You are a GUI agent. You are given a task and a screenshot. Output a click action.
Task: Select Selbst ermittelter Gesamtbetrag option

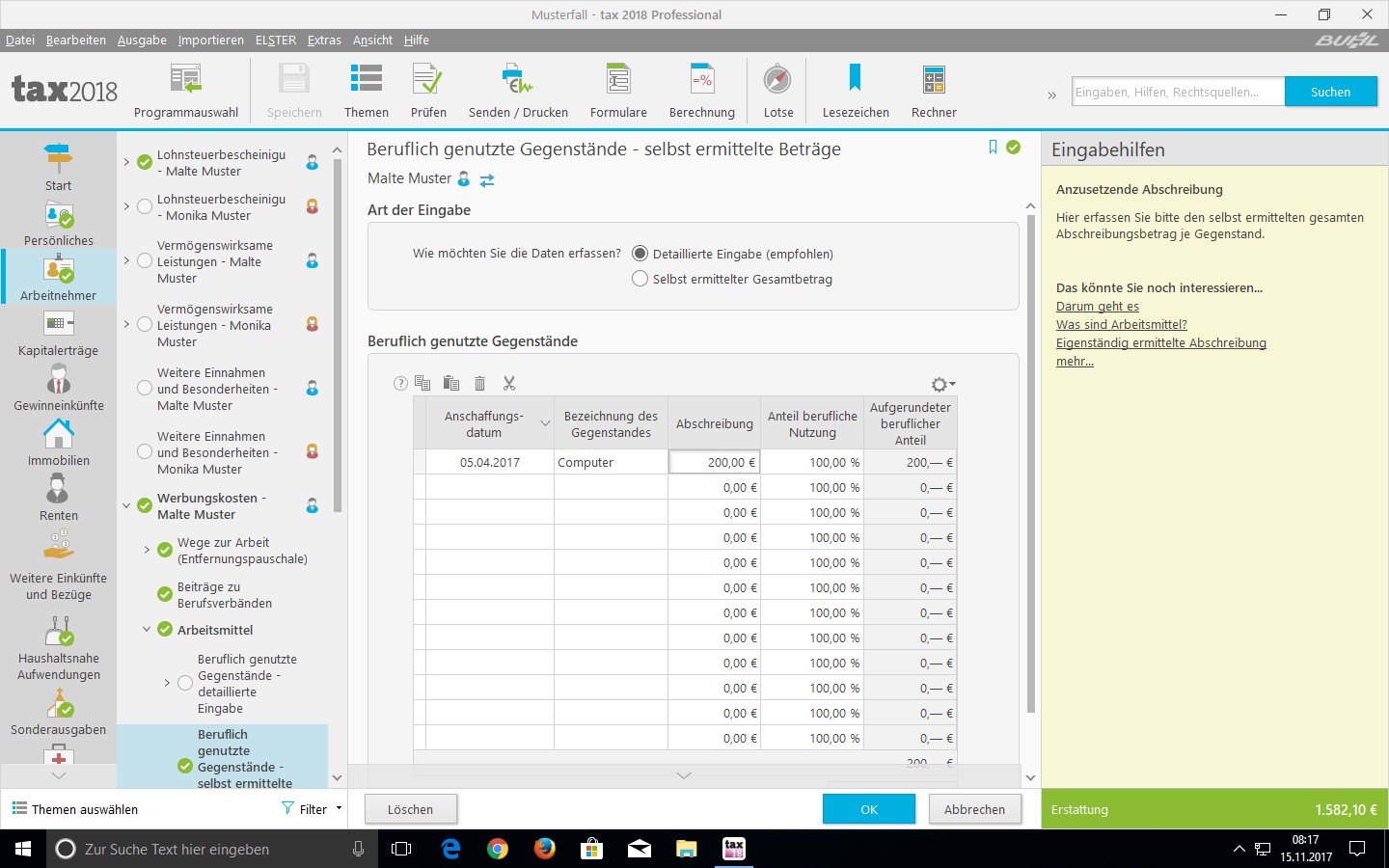[640, 279]
